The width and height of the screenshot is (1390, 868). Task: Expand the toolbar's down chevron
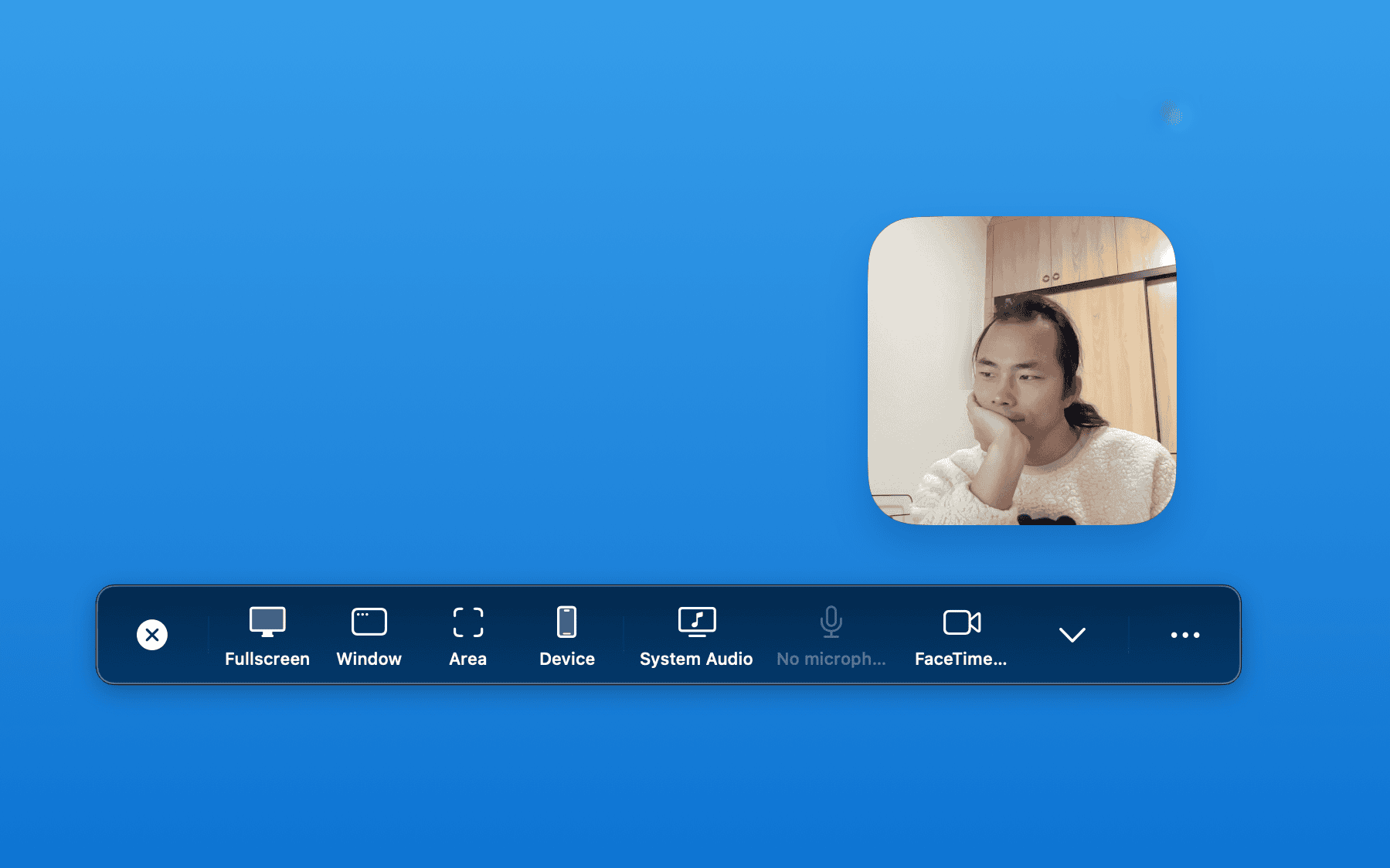(x=1072, y=635)
